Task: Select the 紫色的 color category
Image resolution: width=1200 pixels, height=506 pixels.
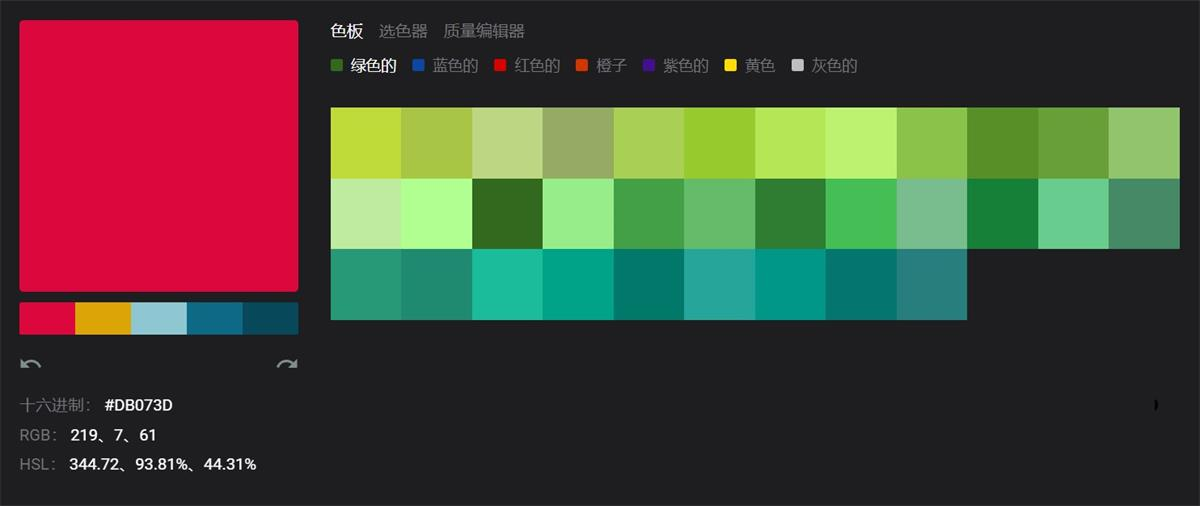Action: [675, 66]
